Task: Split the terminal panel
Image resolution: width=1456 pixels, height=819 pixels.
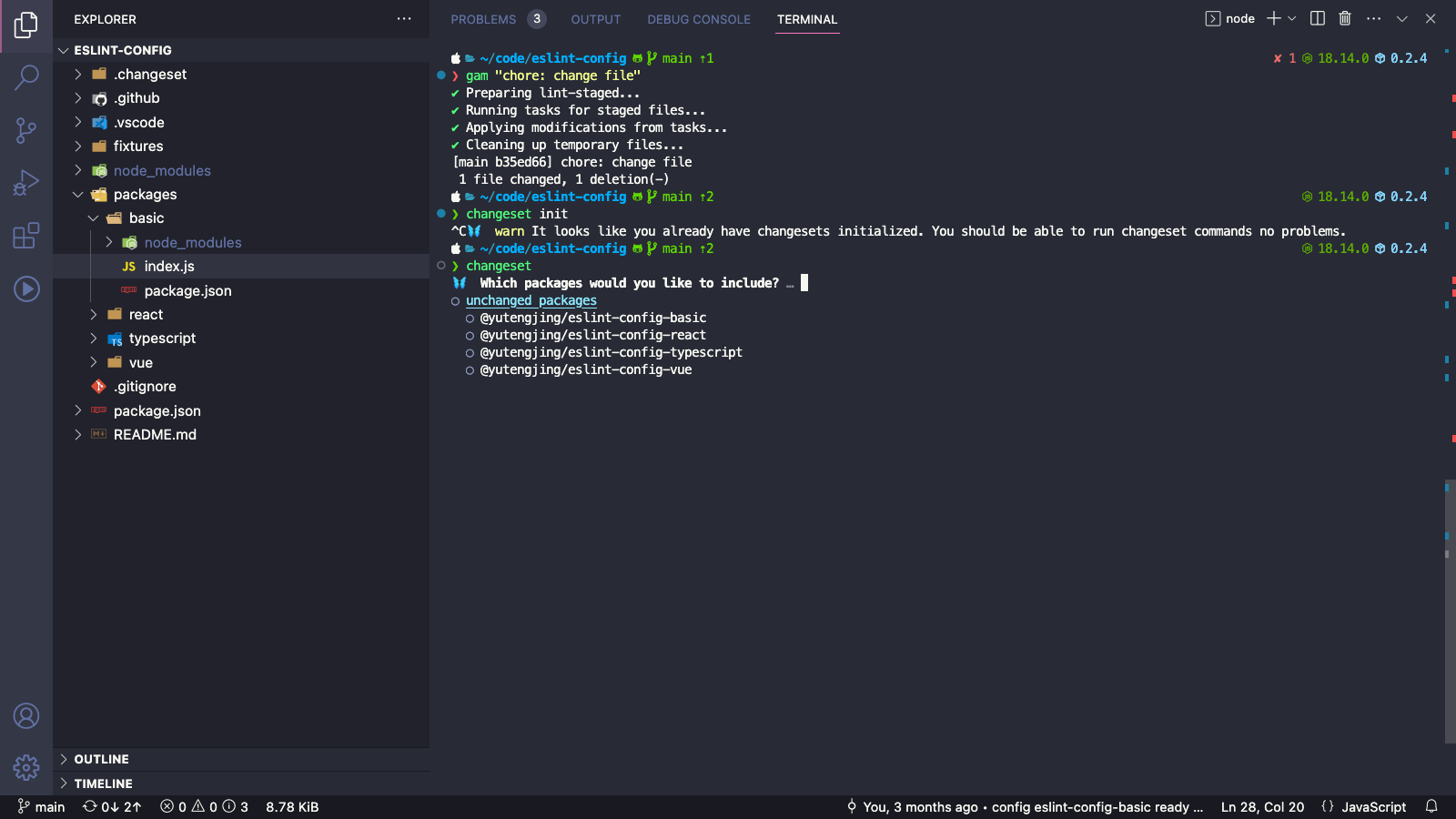Action: click(x=1317, y=18)
